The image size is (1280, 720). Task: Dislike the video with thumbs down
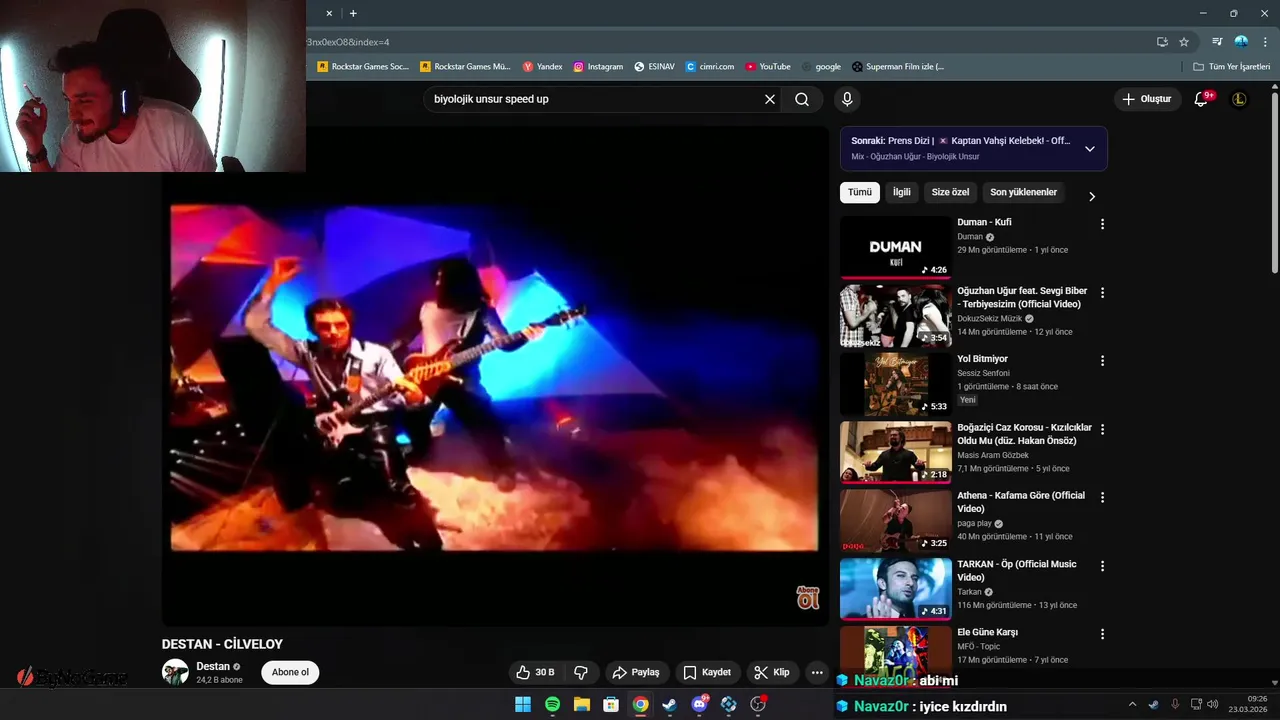click(x=581, y=672)
